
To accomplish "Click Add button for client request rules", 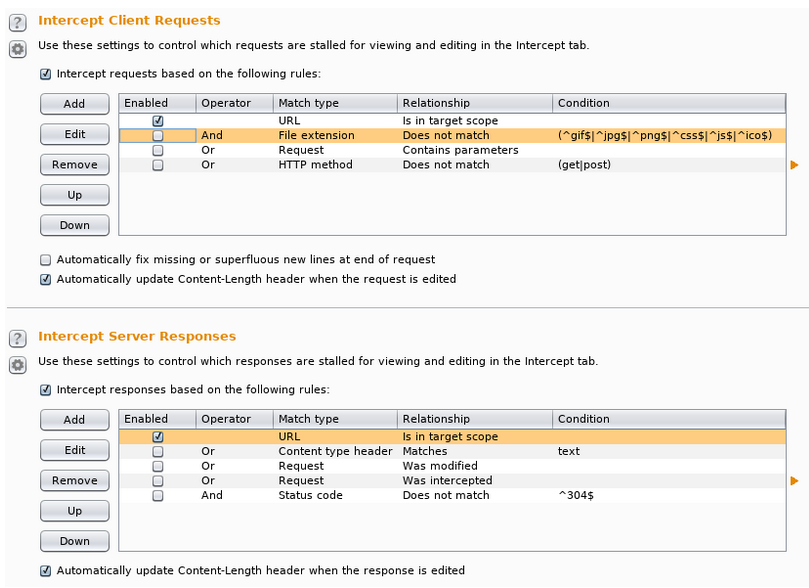I will point(74,104).
